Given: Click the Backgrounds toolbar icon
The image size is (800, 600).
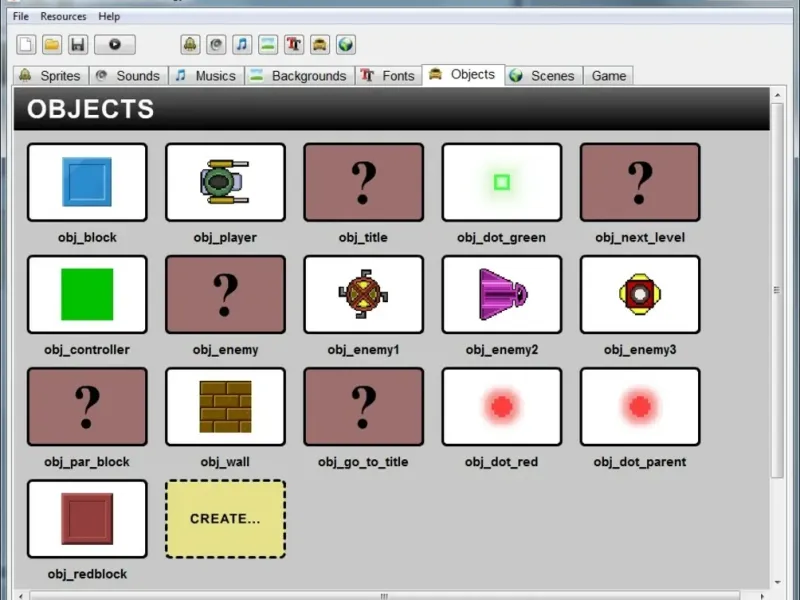Looking at the screenshot, I should [x=268, y=45].
